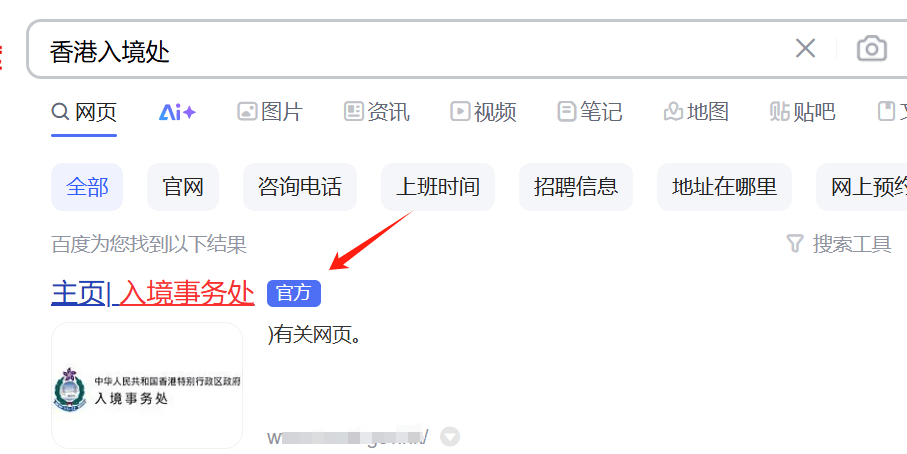Choose the 上班时间 filter chip
This screenshot has height=454, width=907.
pos(438,187)
